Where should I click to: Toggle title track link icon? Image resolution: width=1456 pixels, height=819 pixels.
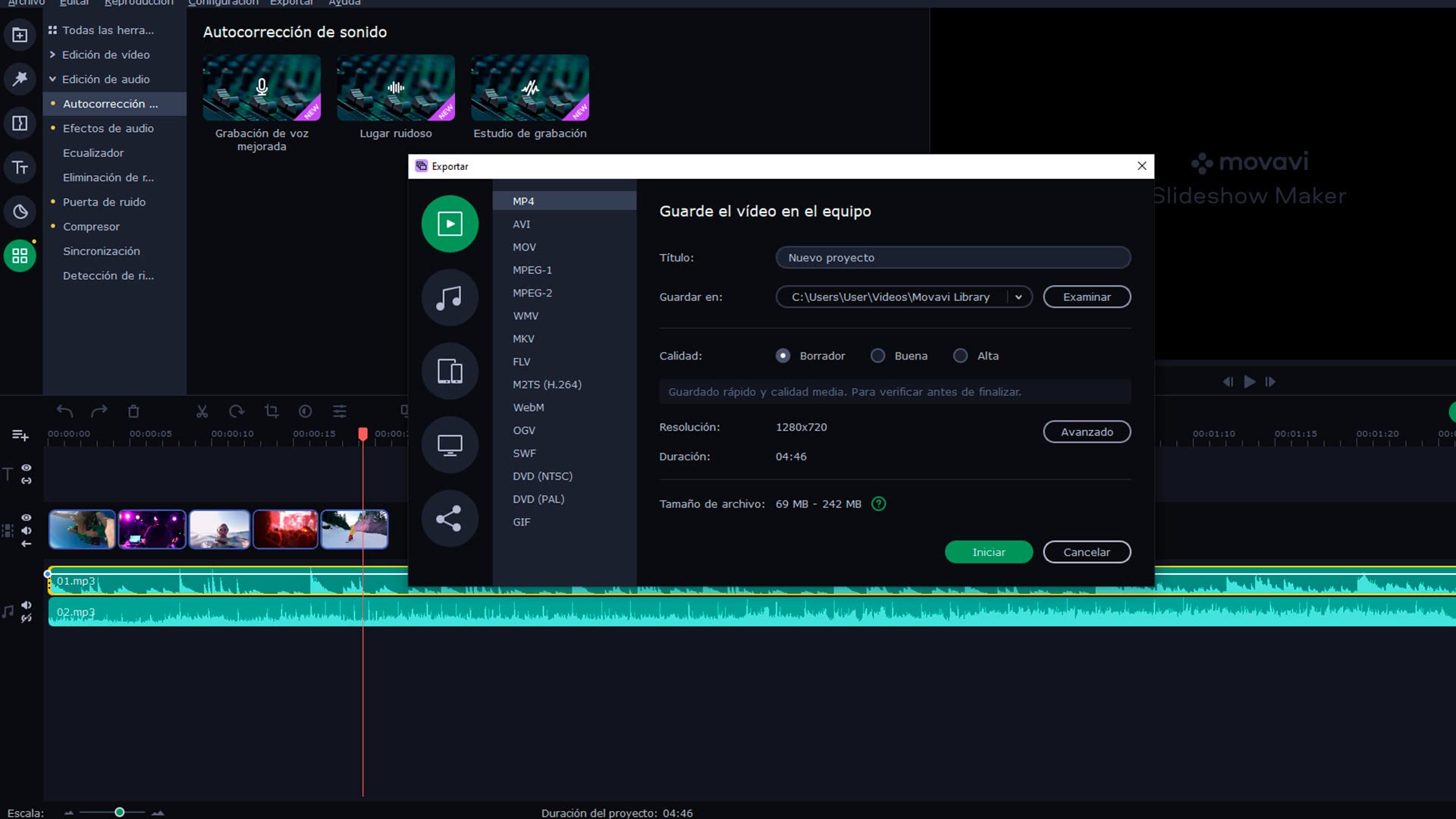tap(27, 481)
